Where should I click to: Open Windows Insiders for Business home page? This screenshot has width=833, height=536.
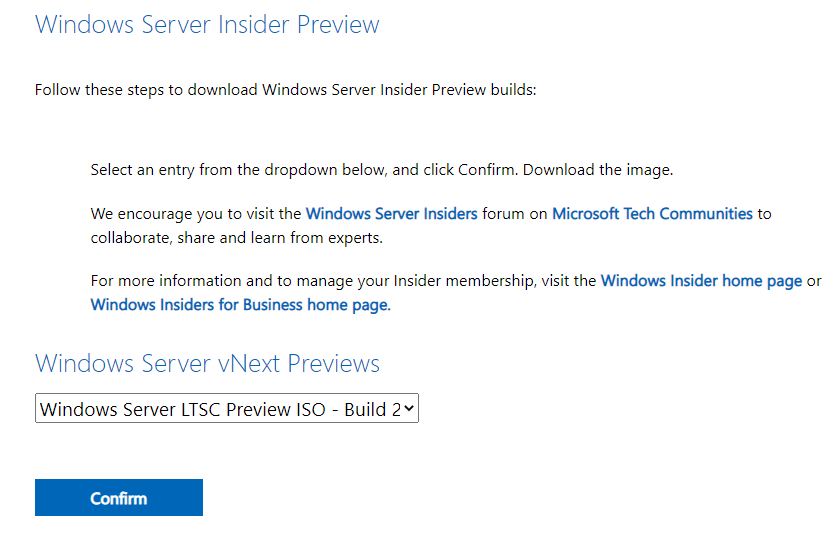coord(239,305)
